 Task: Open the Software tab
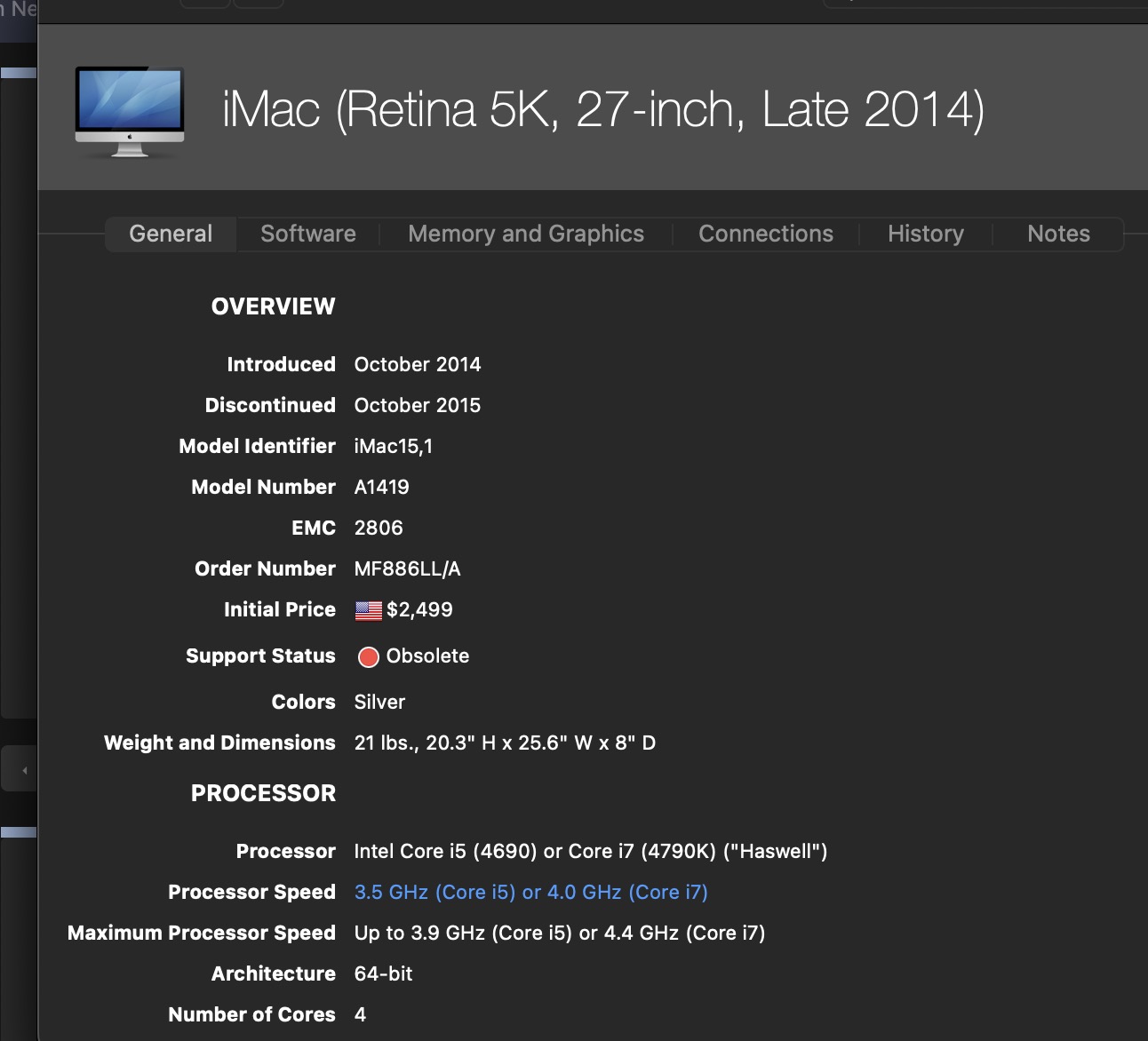tap(307, 234)
